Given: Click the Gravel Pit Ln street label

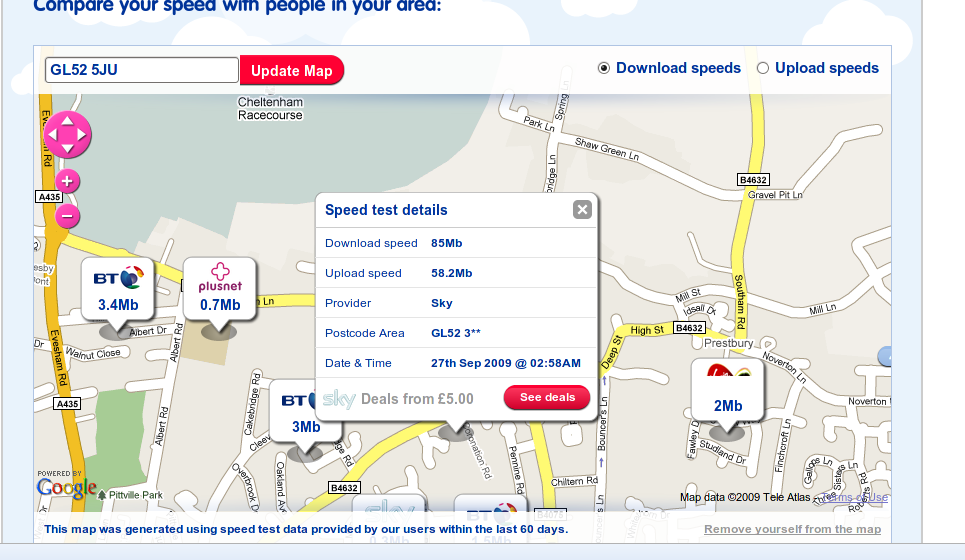Looking at the screenshot, I should pos(775,195).
